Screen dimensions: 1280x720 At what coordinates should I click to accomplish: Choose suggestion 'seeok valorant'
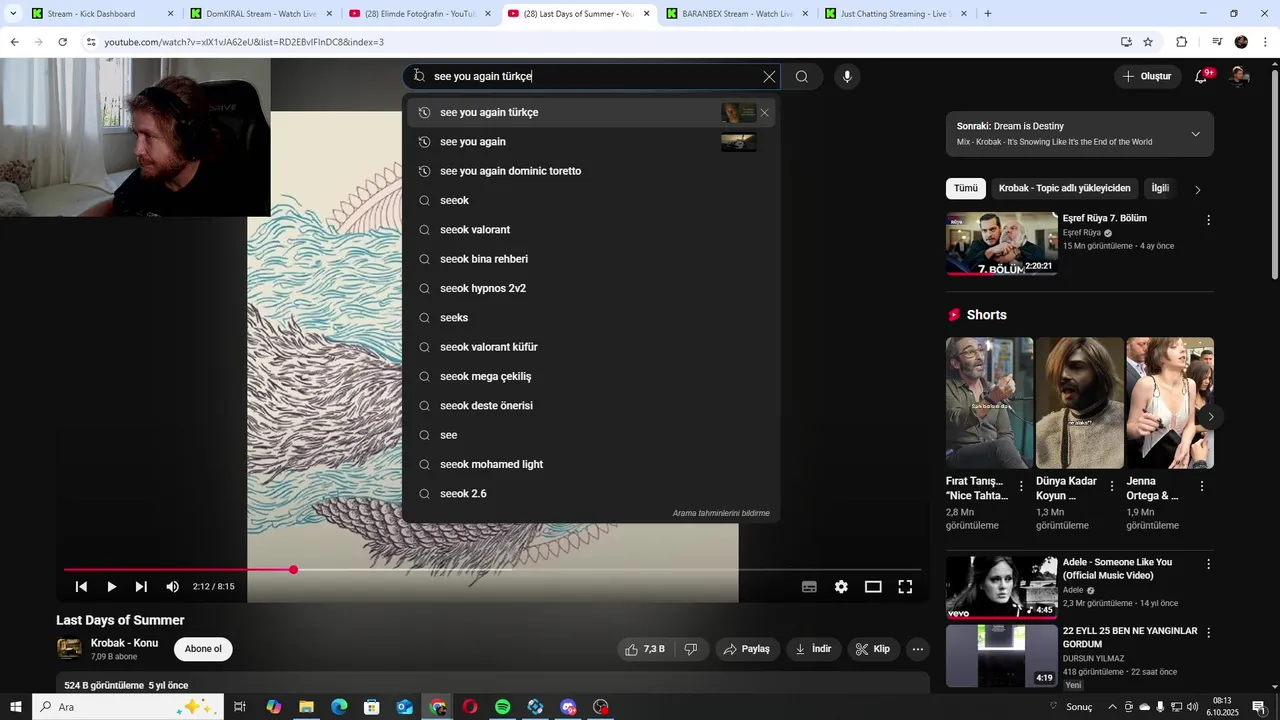tap(590, 230)
